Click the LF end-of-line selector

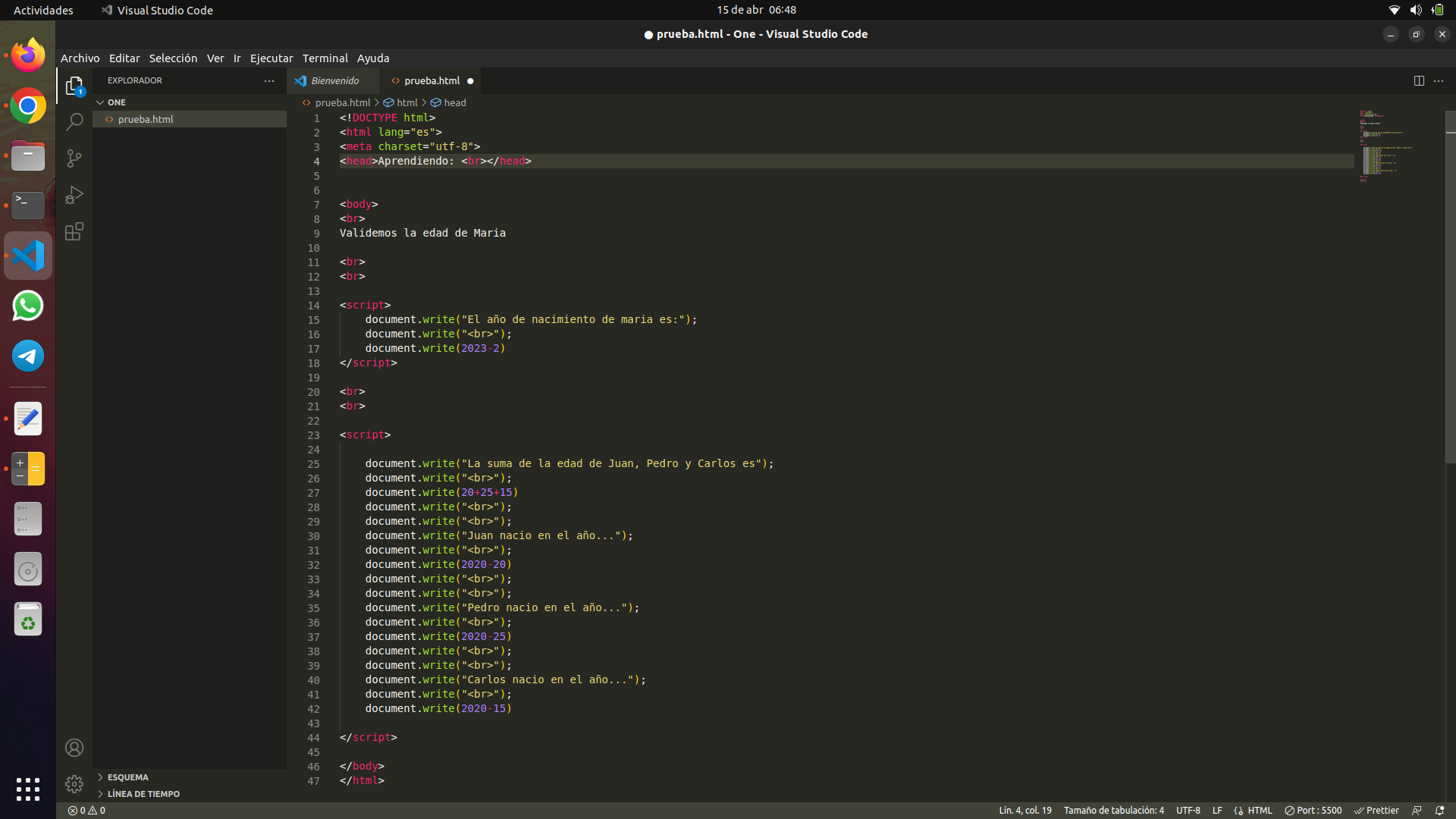pyautogui.click(x=1217, y=811)
